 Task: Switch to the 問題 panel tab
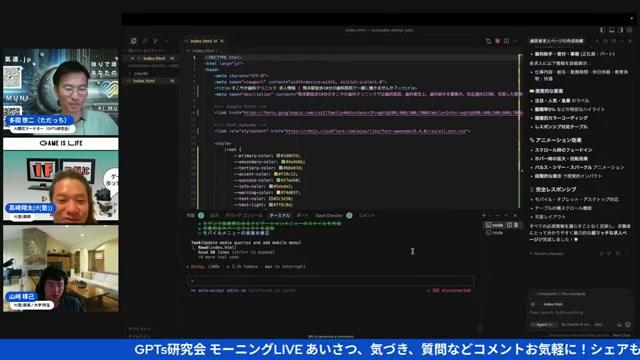pyautogui.click(x=191, y=216)
